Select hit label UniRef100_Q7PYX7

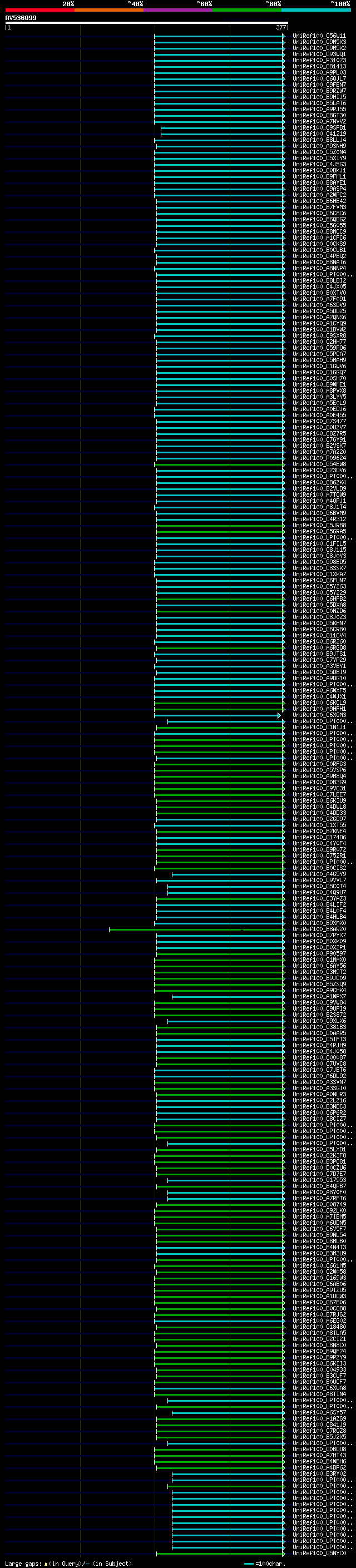tap(319, 935)
